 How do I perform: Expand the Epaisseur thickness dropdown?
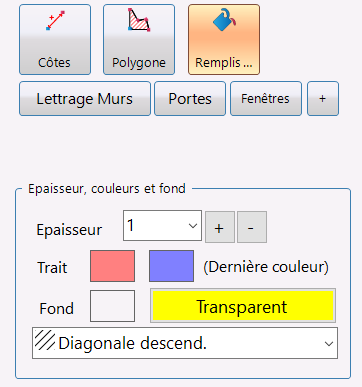tap(162, 225)
